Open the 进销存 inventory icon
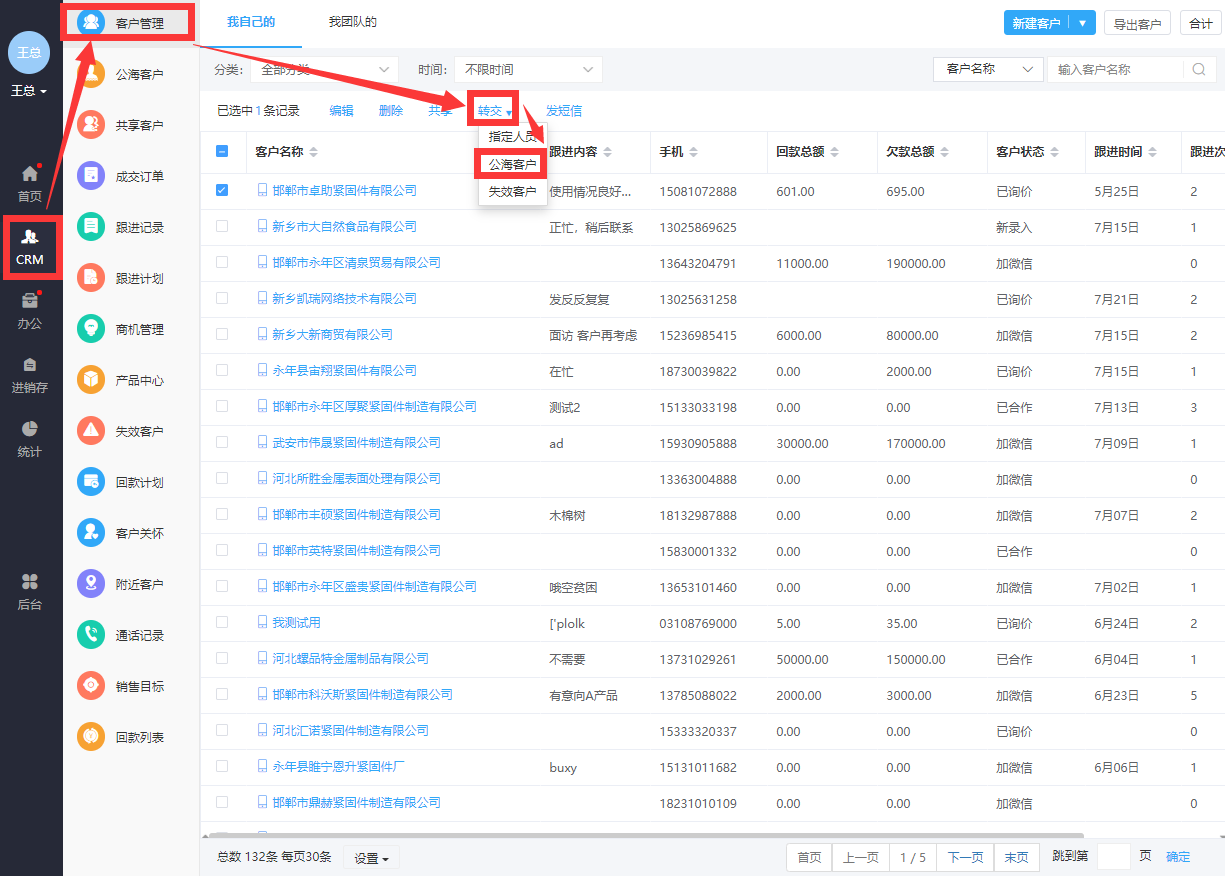 tap(30, 365)
